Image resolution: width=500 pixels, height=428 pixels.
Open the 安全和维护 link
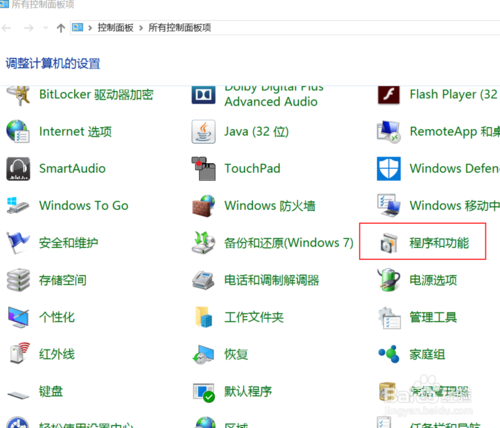(68, 243)
